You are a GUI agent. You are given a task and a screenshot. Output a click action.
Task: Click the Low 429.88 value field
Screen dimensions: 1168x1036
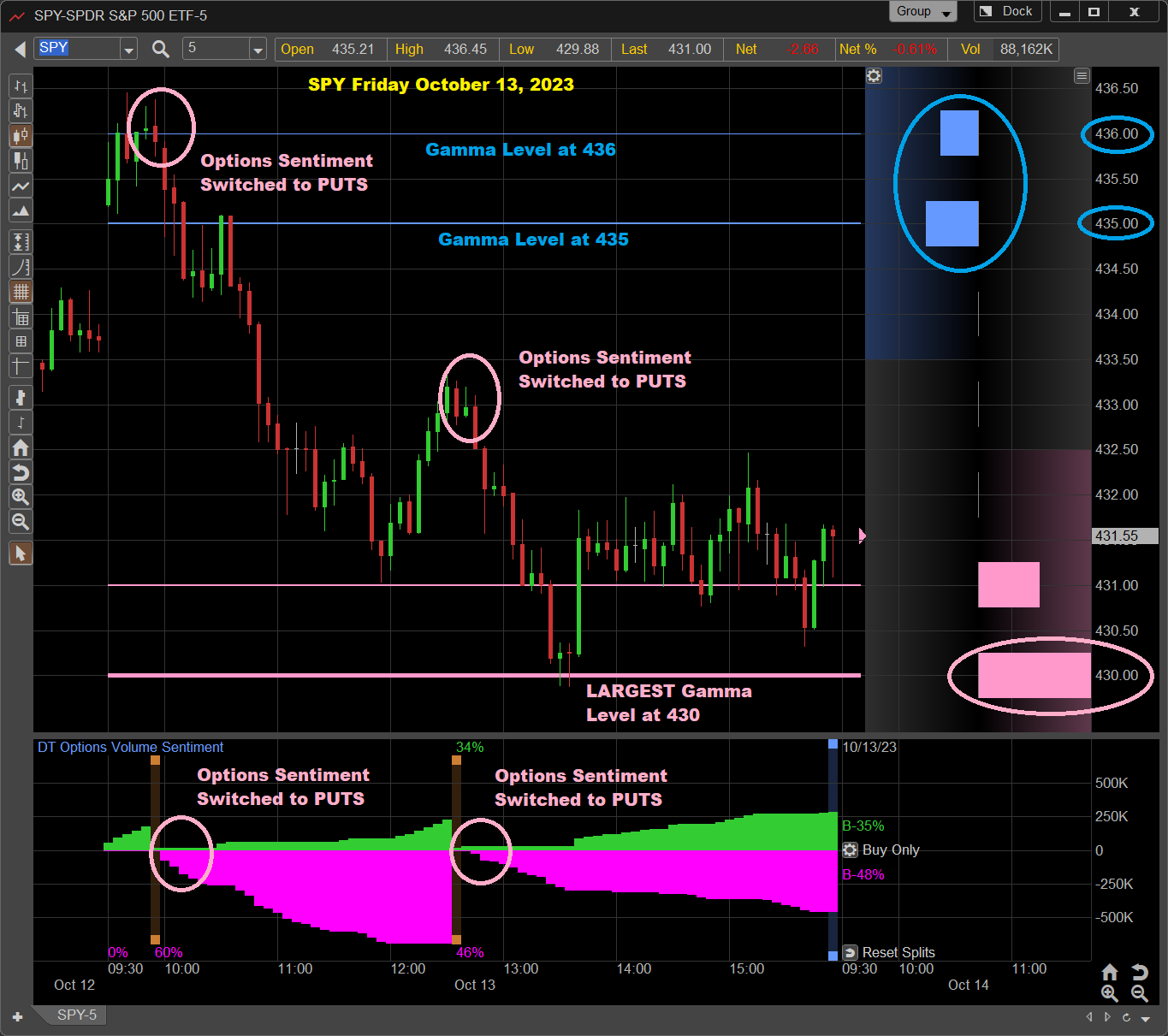(555, 50)
